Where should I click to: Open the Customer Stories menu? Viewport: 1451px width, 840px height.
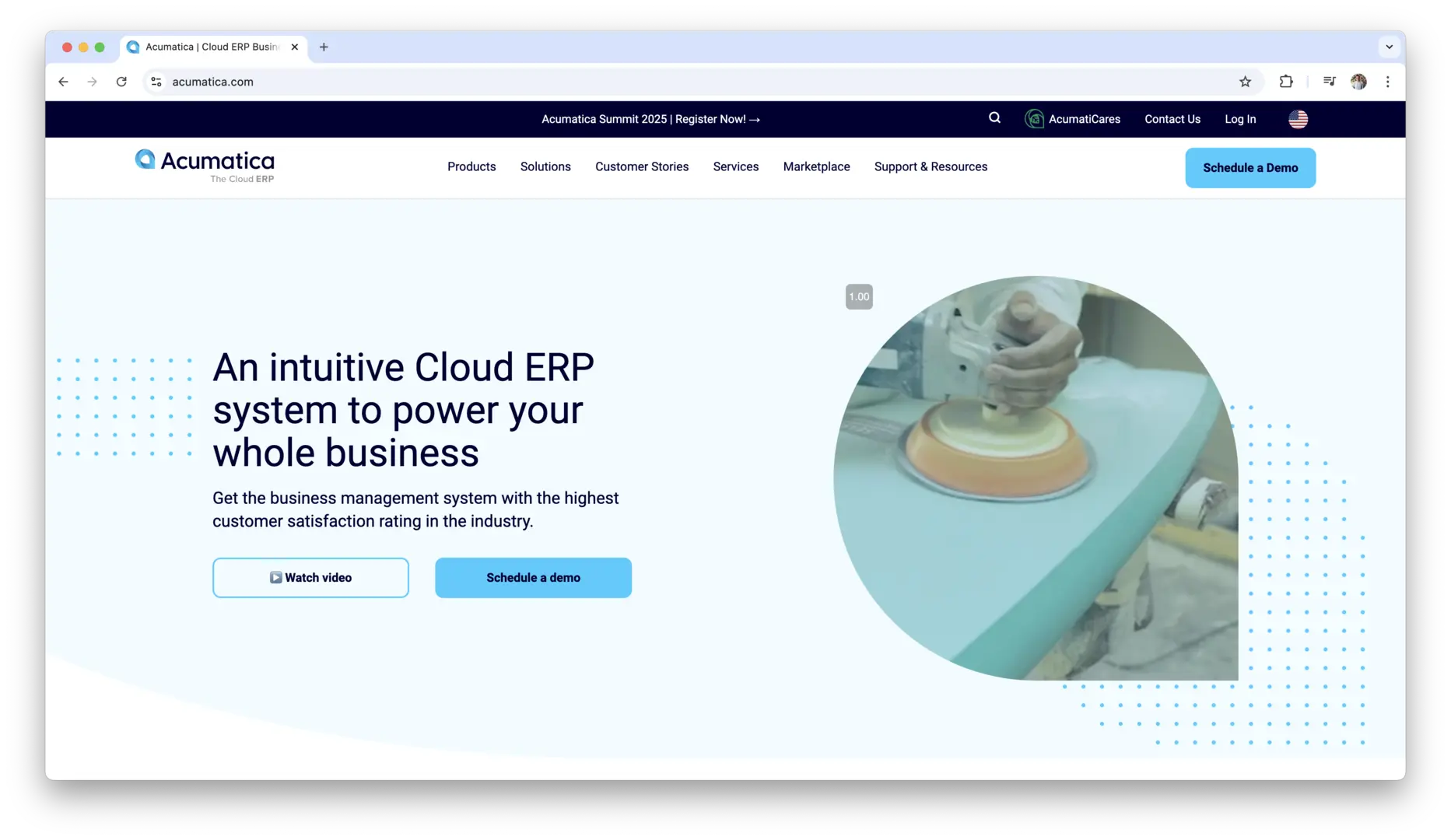(642, 166)
